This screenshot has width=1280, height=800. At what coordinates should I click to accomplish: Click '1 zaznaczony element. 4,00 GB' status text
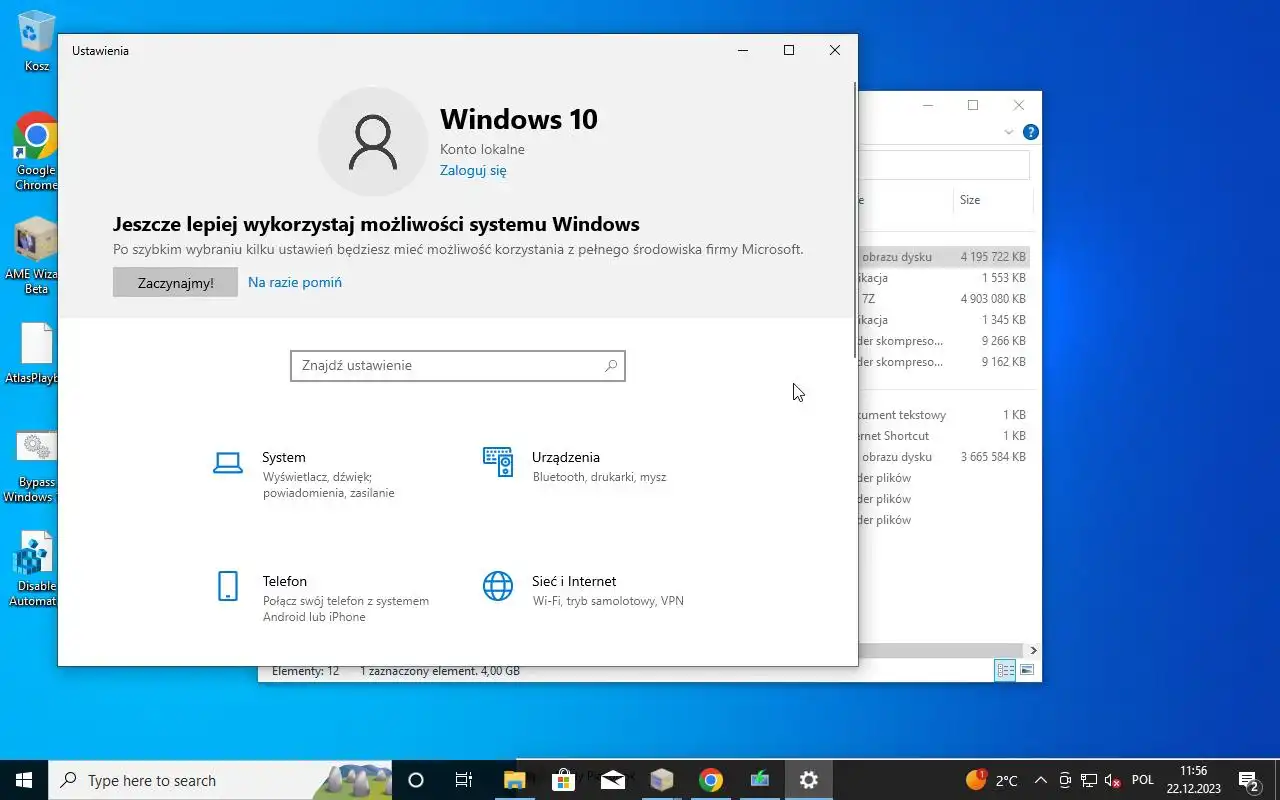(440, 672)
